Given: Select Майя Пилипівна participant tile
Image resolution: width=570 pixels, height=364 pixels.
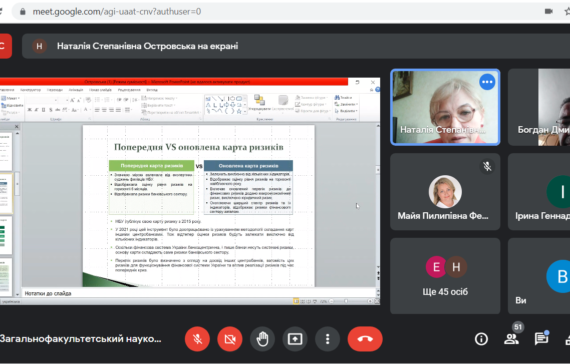Looking at the screenshot, I should point(445,192).
